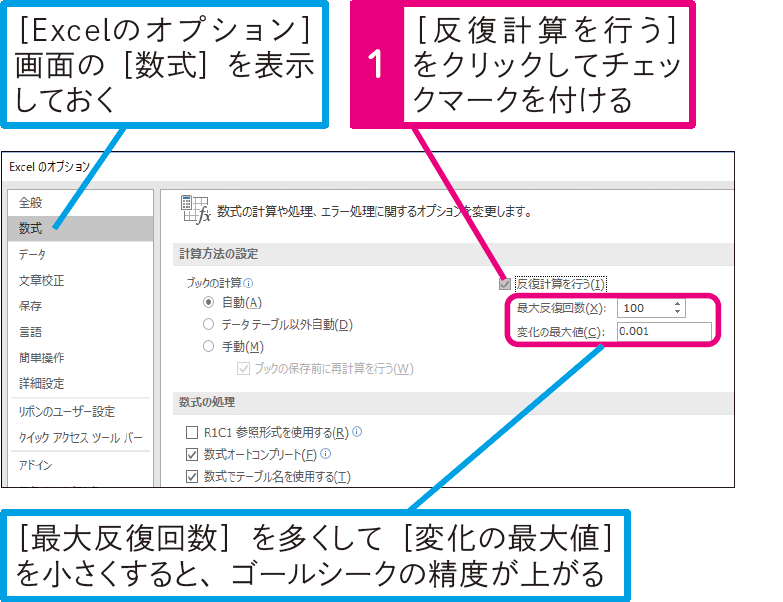783x602 pixels.
Task: Click info icon beside ブックの計算
Action: pos(248,284)
